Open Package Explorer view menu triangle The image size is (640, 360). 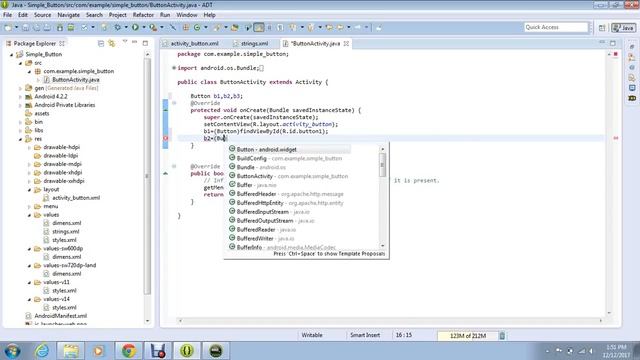tap(125, 42)
